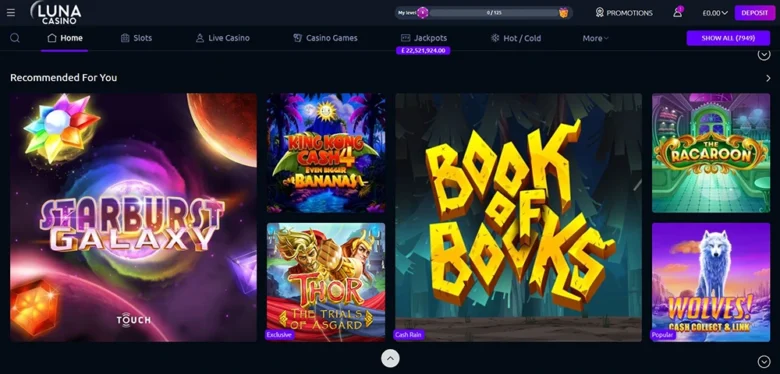Expand next section with bottom circled chevron
This screenshot has height=374, width=780.
pos(764,362)
